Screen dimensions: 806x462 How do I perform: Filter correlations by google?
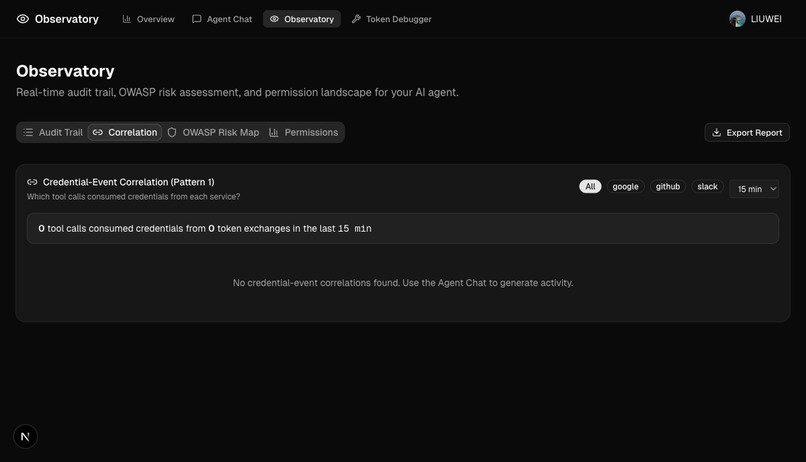coord(626,187)
